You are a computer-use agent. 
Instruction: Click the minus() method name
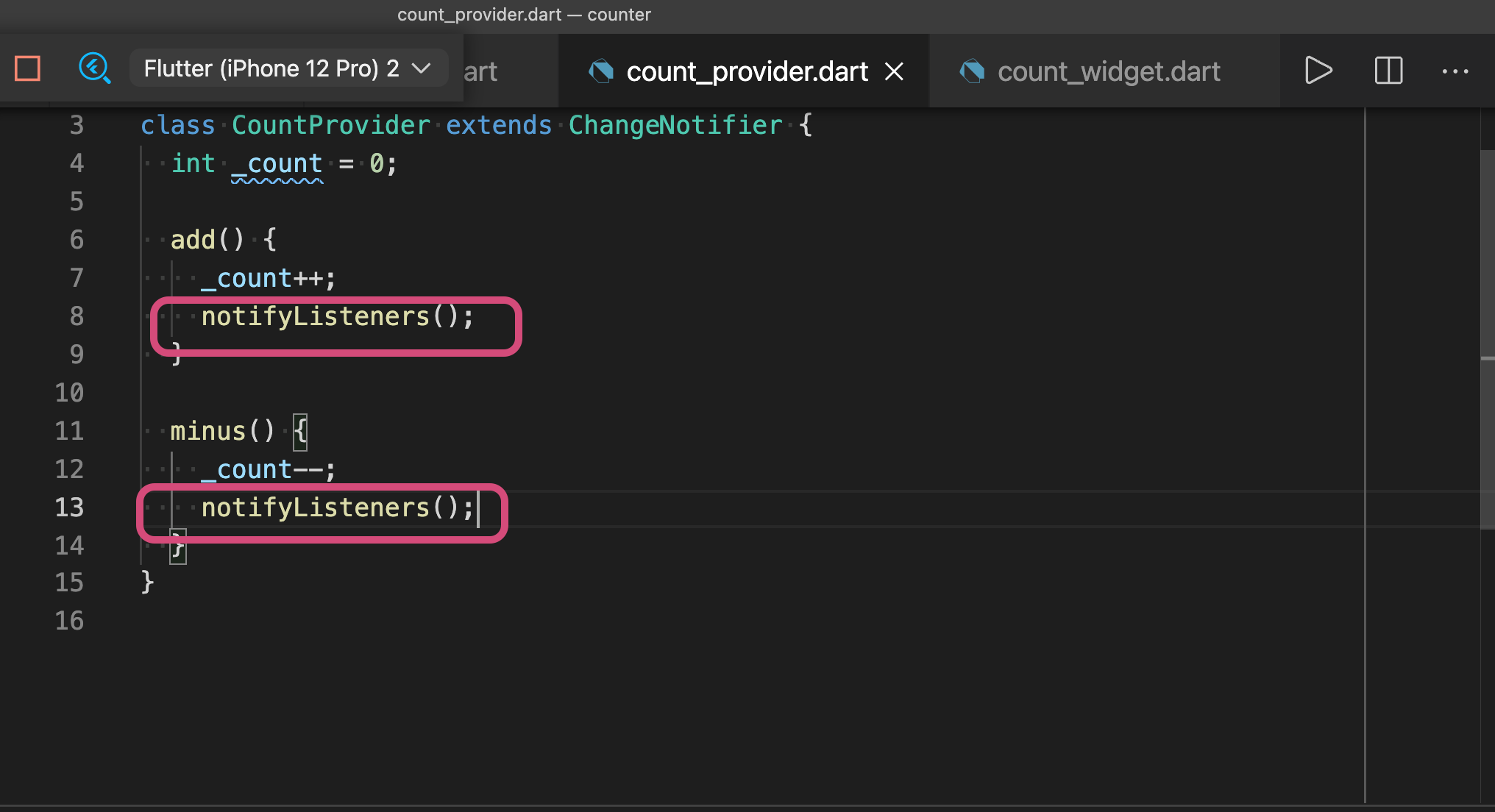coord(207,431)
